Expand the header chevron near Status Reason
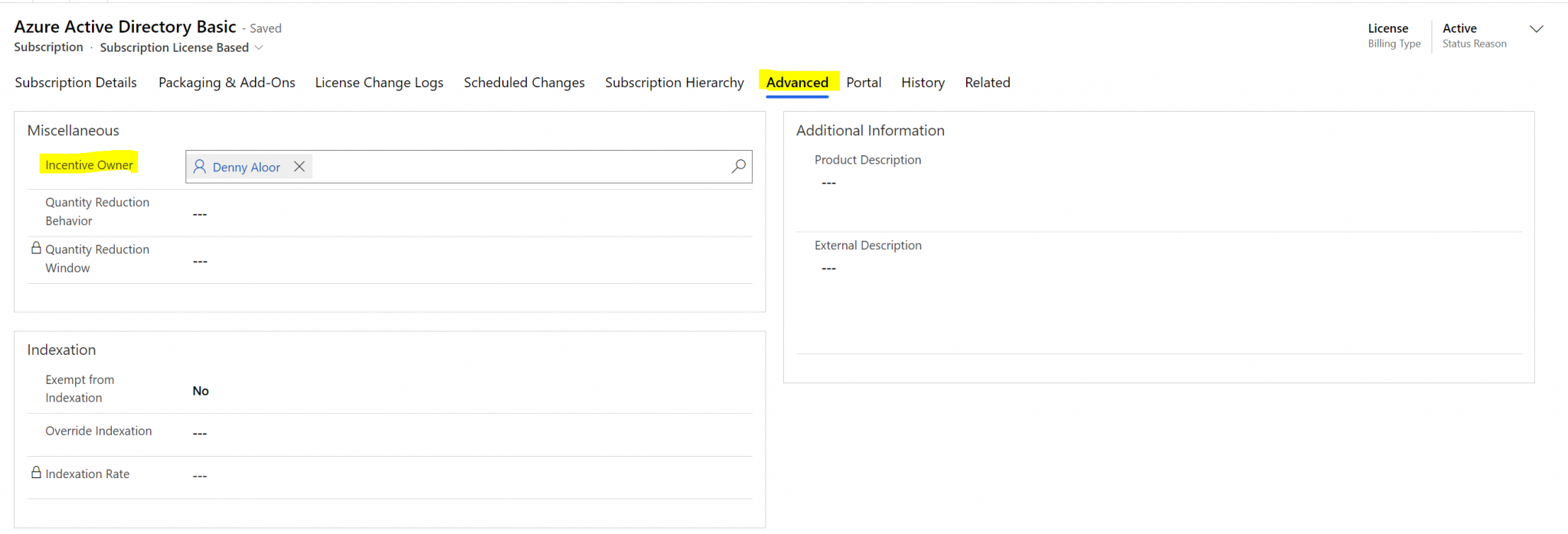This screenshot has width=1568, height=534. click(x=1536, y=29)
